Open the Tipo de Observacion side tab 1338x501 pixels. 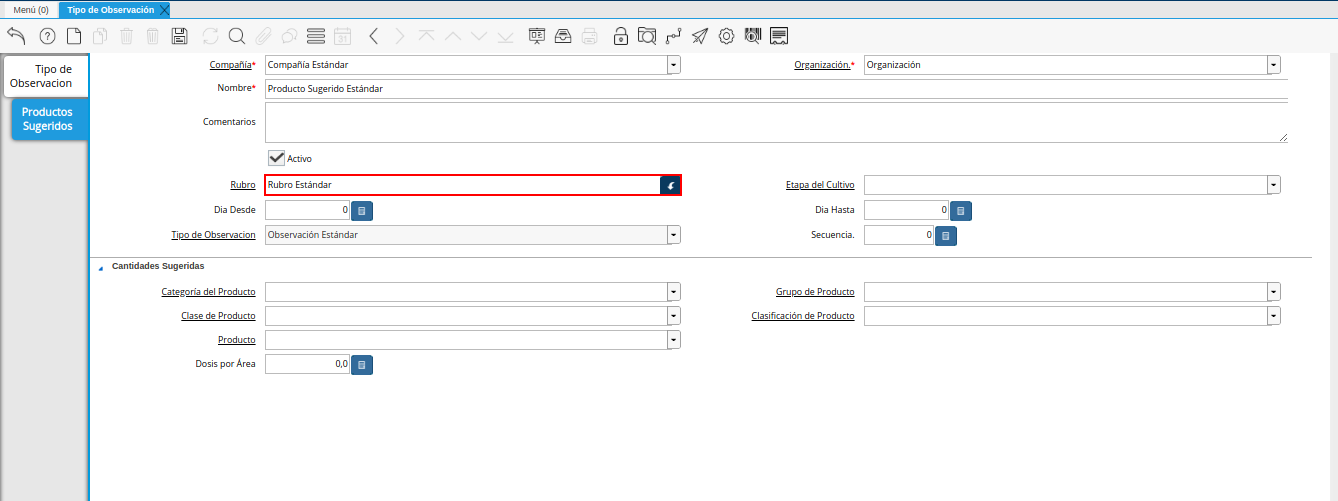47,76
